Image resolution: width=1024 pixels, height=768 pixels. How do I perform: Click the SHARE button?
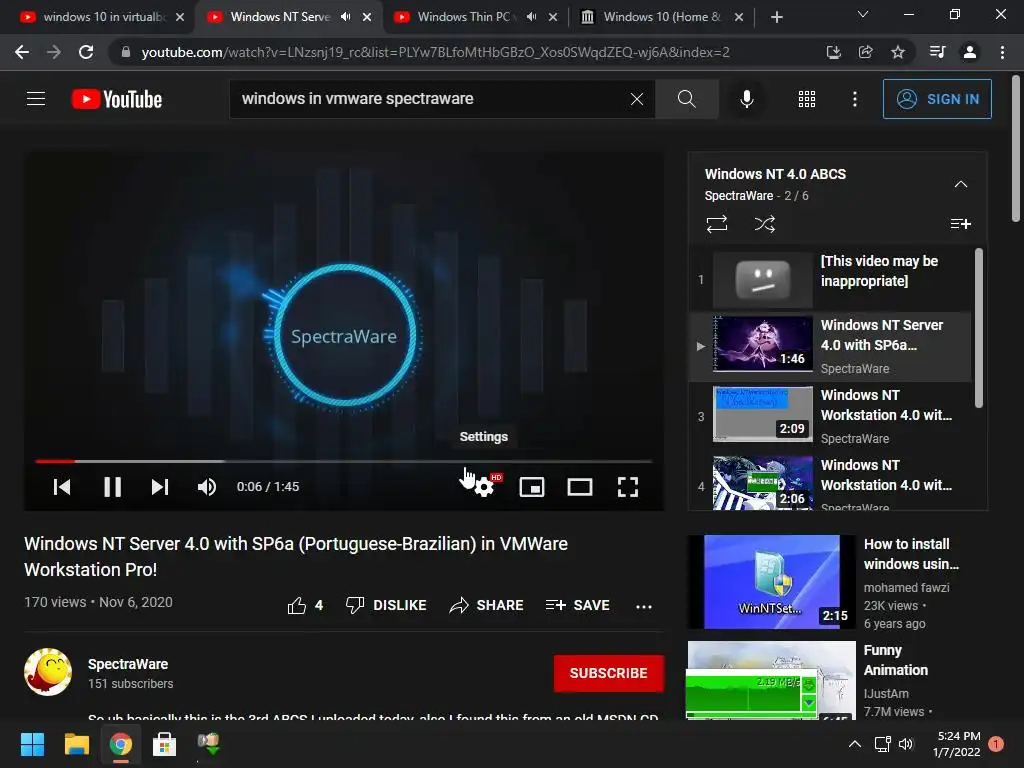487,605
